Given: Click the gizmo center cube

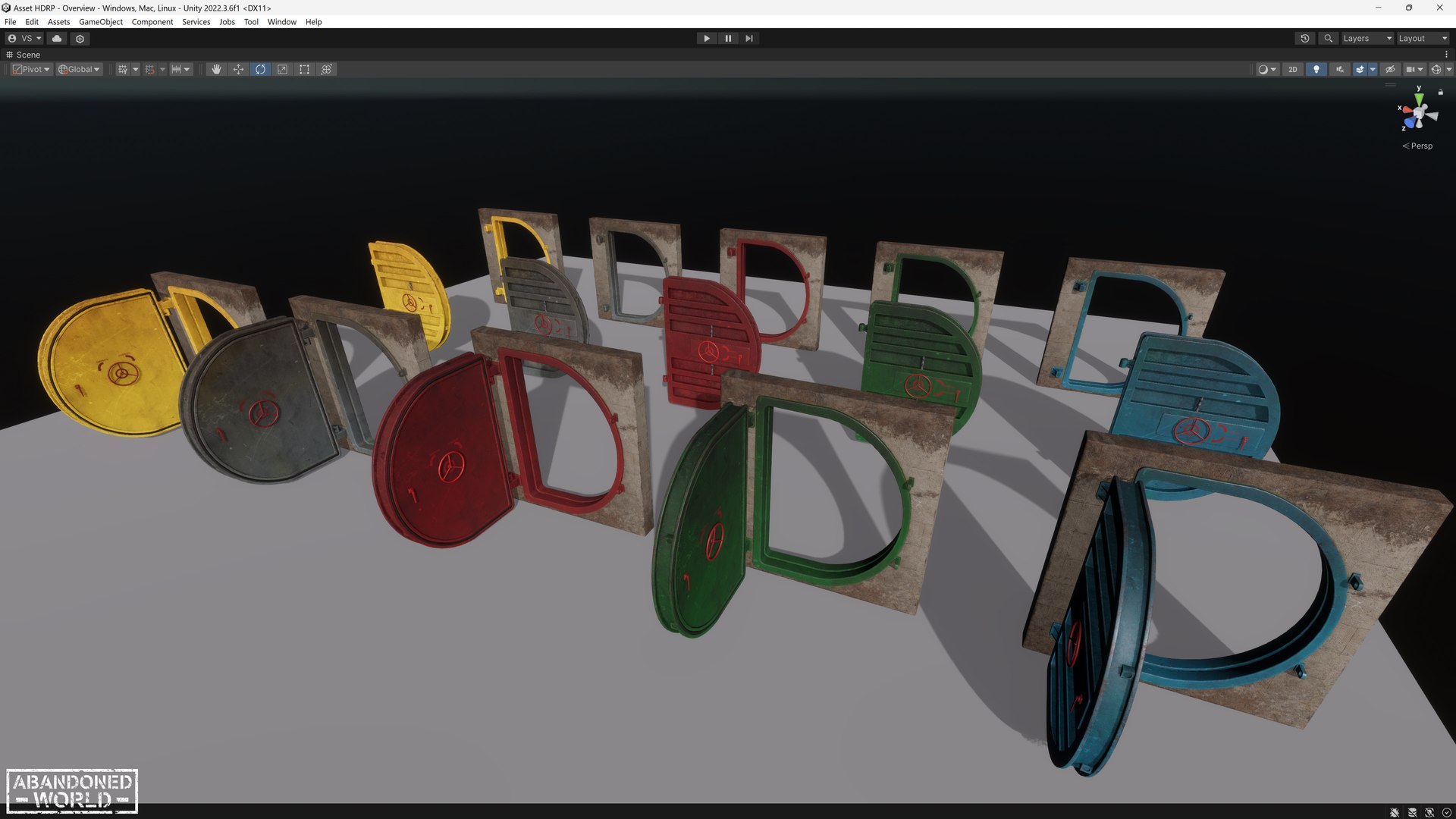Looking at the screenshot, I should 1419,114.
